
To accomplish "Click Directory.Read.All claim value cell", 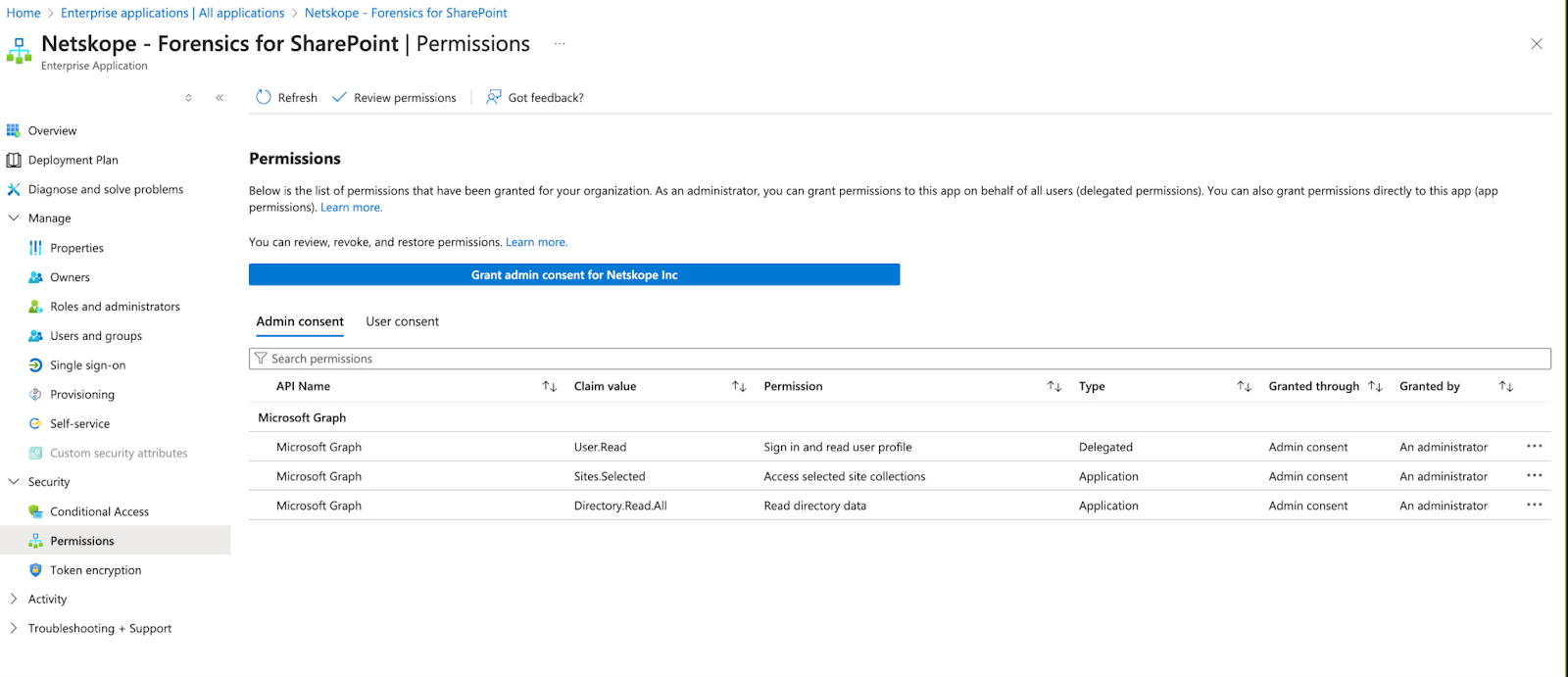I will coord(620,506).
